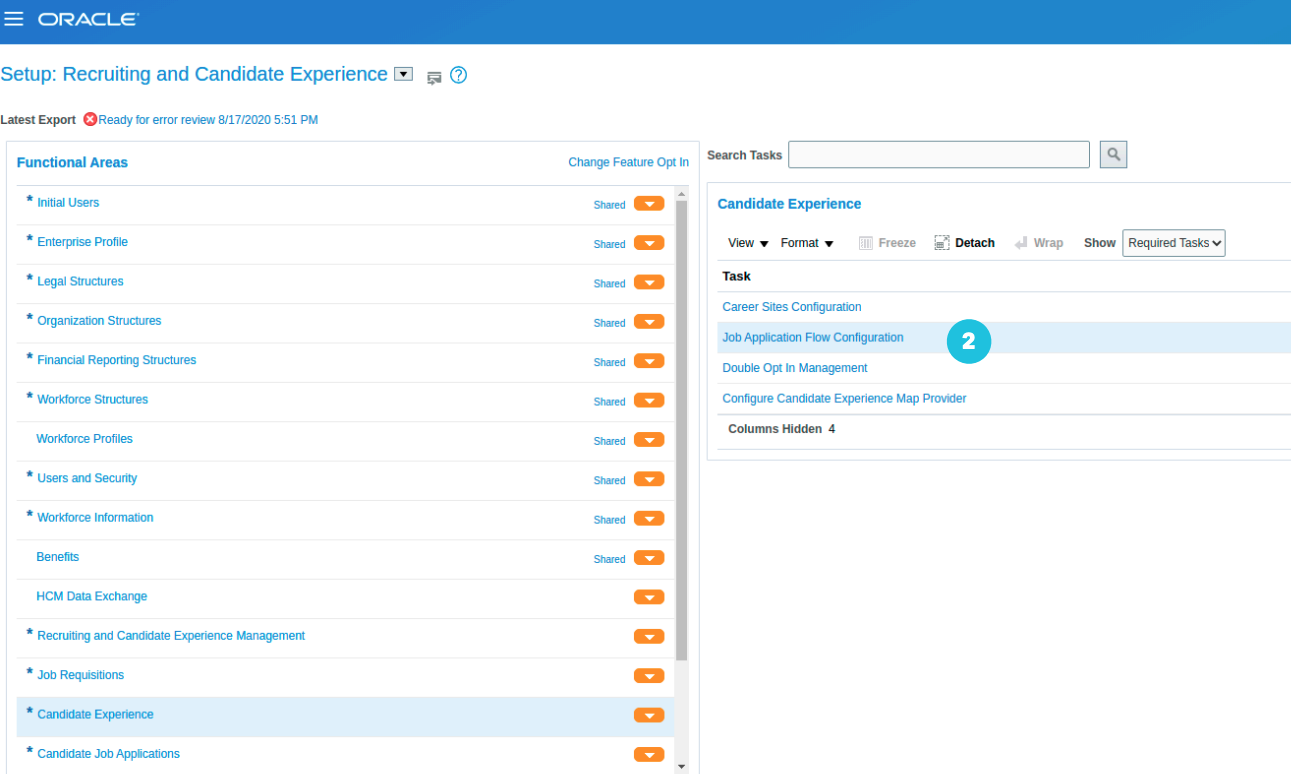Open orange actions menu for Initial Users
This screenshot has width=1291, height=774.
tap(649, 204)
